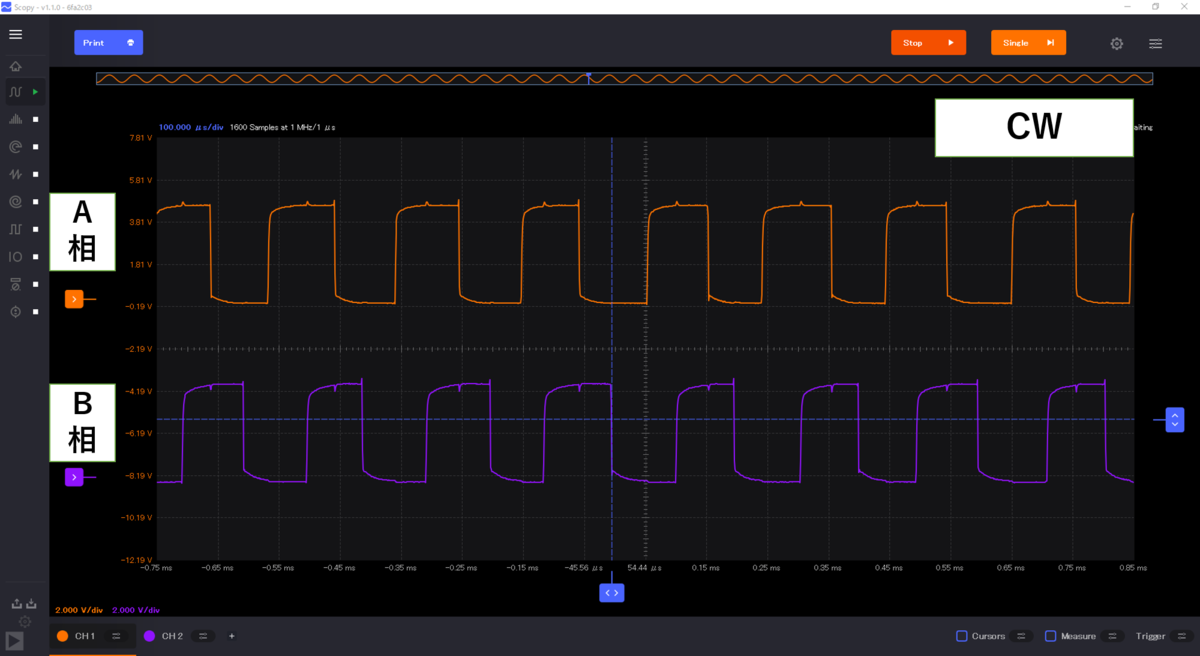Enable the Cursors checkbox
The image size is (1200, 656).
[962, 636]
